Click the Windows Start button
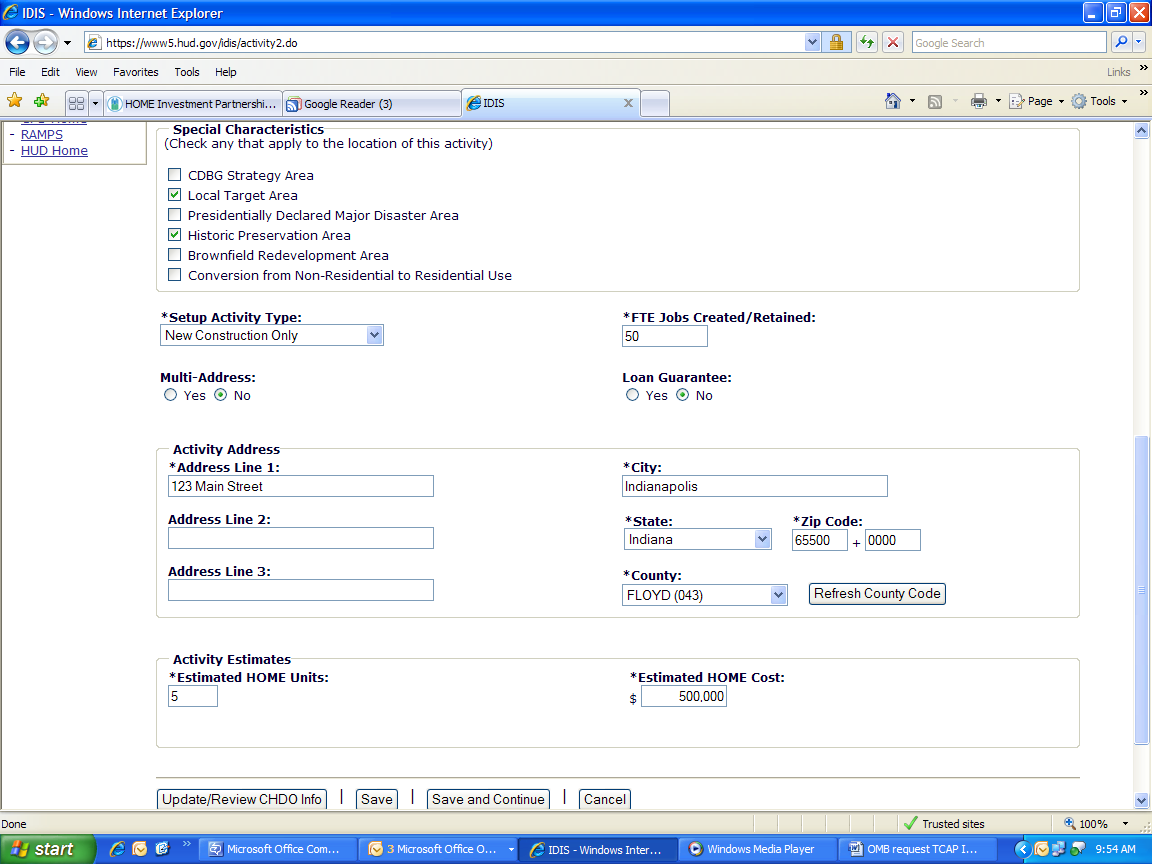Image resolution: width=1152 pixels, height=864 pixels. 48,849
